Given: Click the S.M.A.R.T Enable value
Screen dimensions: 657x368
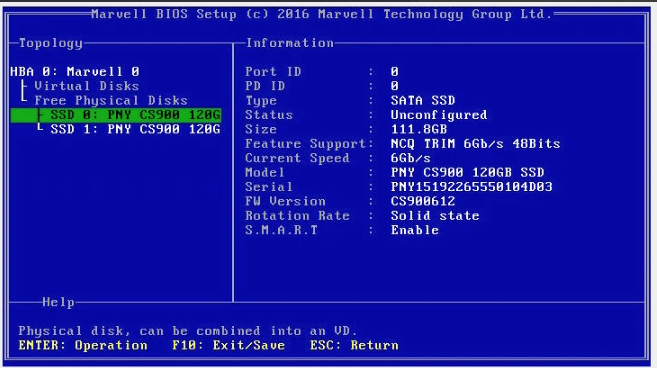Looking at the screenshot, I should (415, 230).
